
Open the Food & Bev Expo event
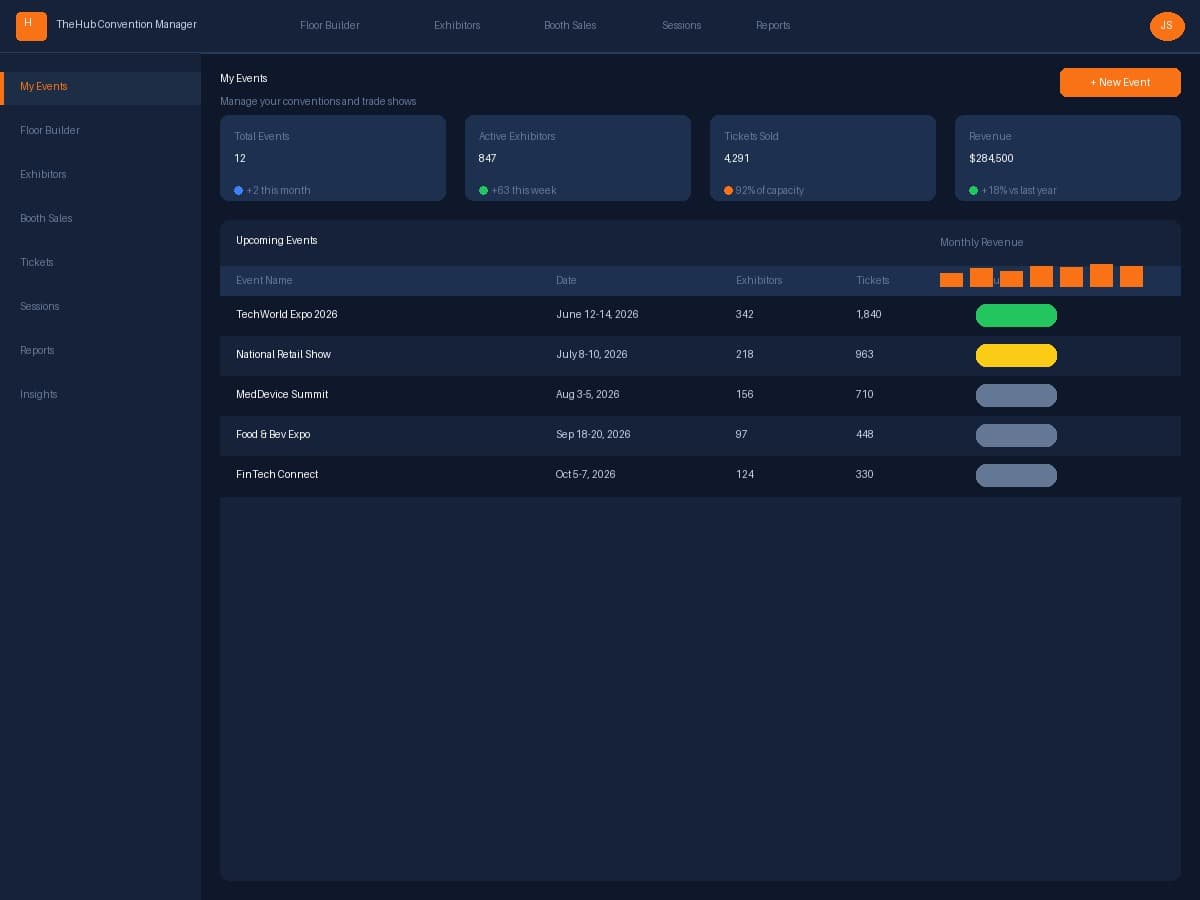tap(273, 434)
